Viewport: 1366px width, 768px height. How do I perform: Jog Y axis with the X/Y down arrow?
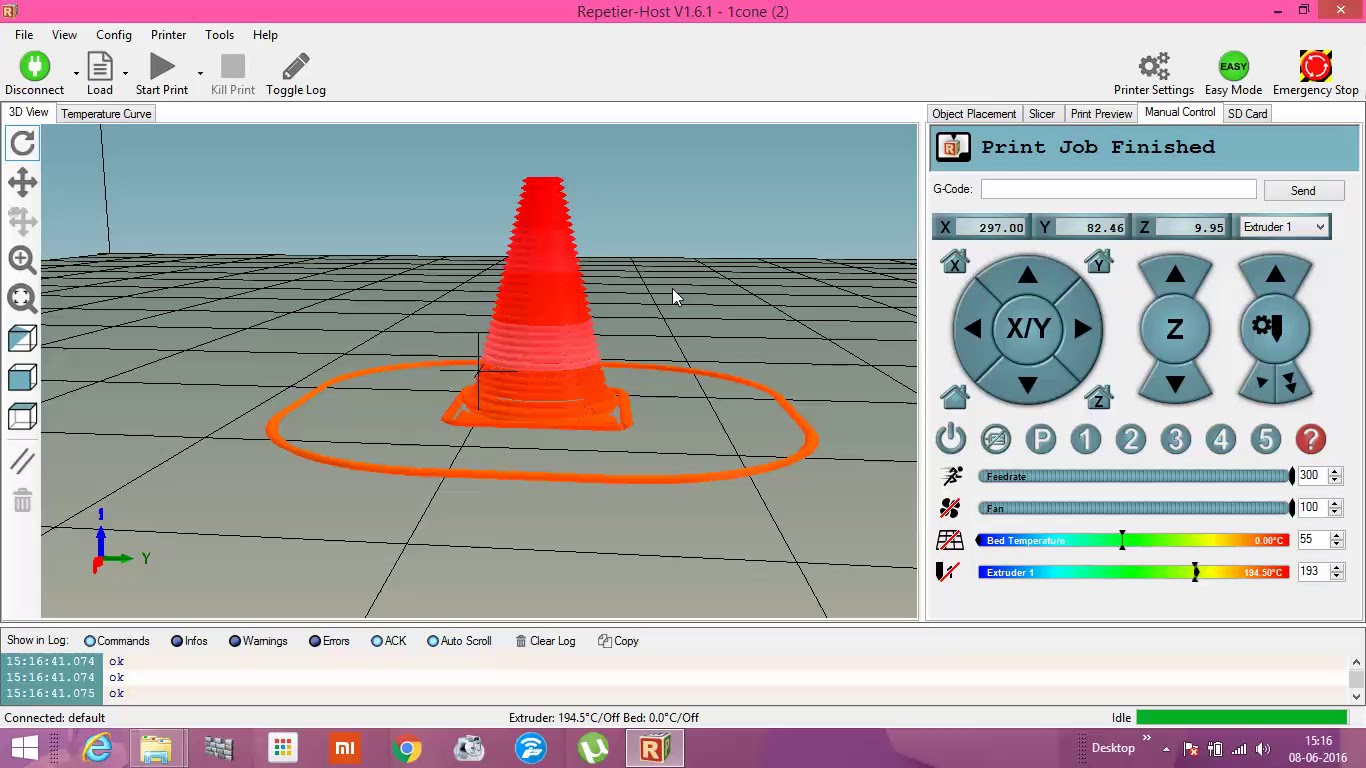1027,384
